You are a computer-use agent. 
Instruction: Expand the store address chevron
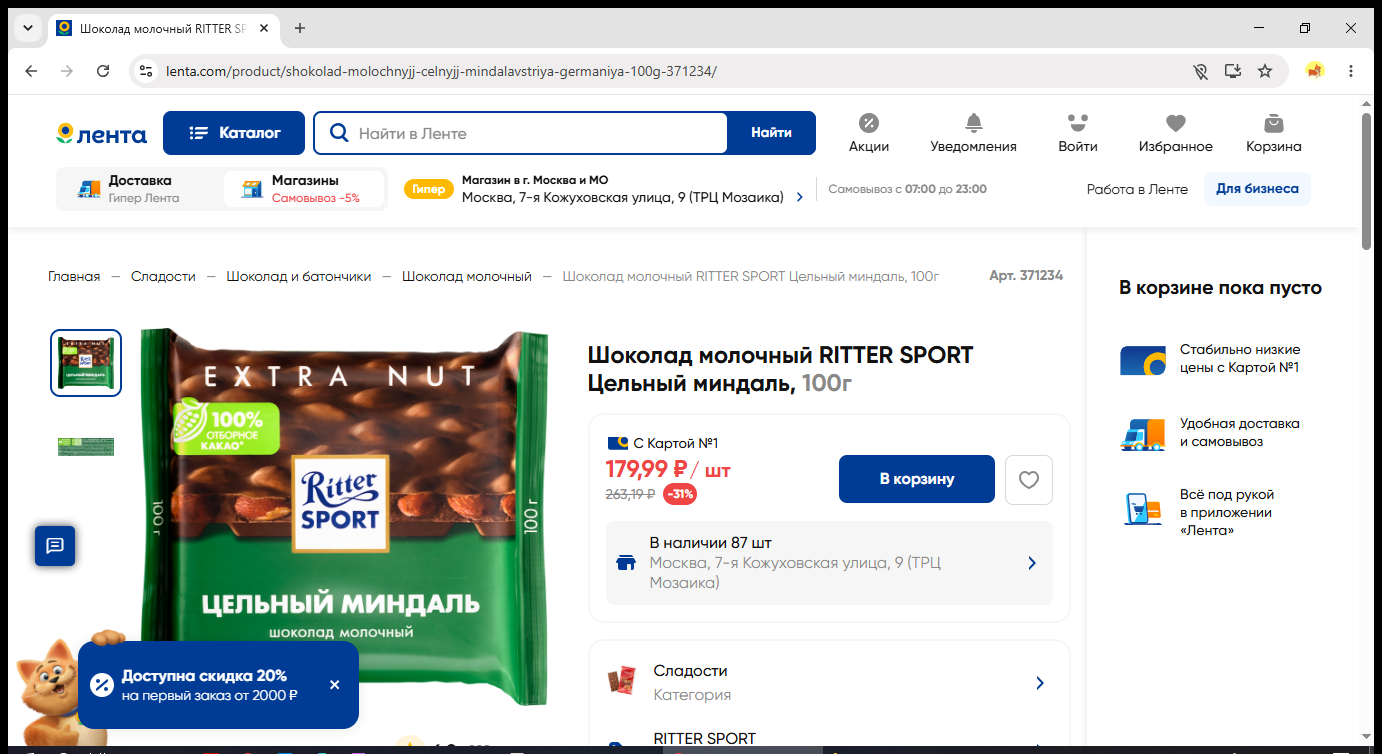[799, 198]
